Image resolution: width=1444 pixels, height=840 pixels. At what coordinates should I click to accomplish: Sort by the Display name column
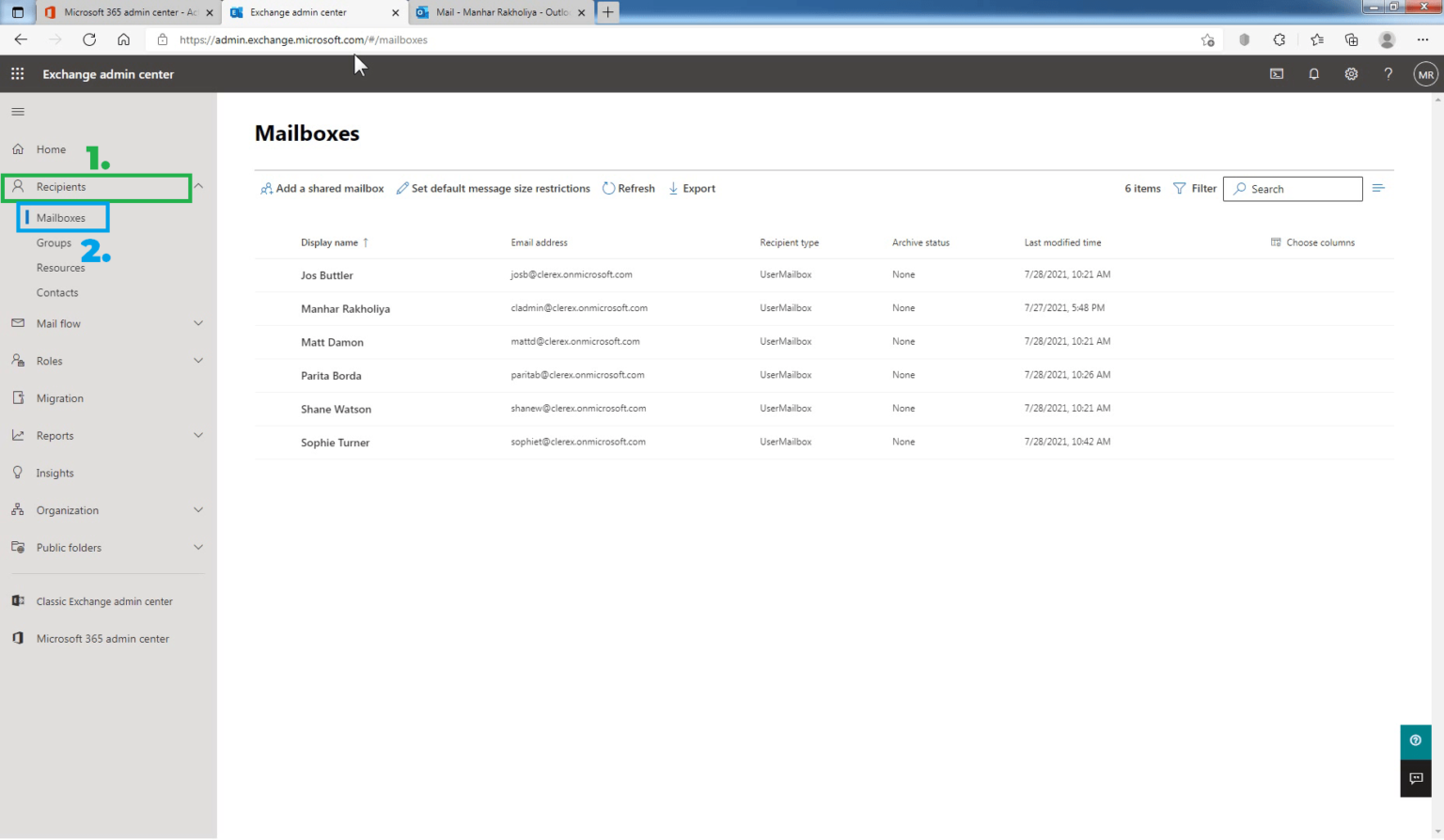coord(329,242)
